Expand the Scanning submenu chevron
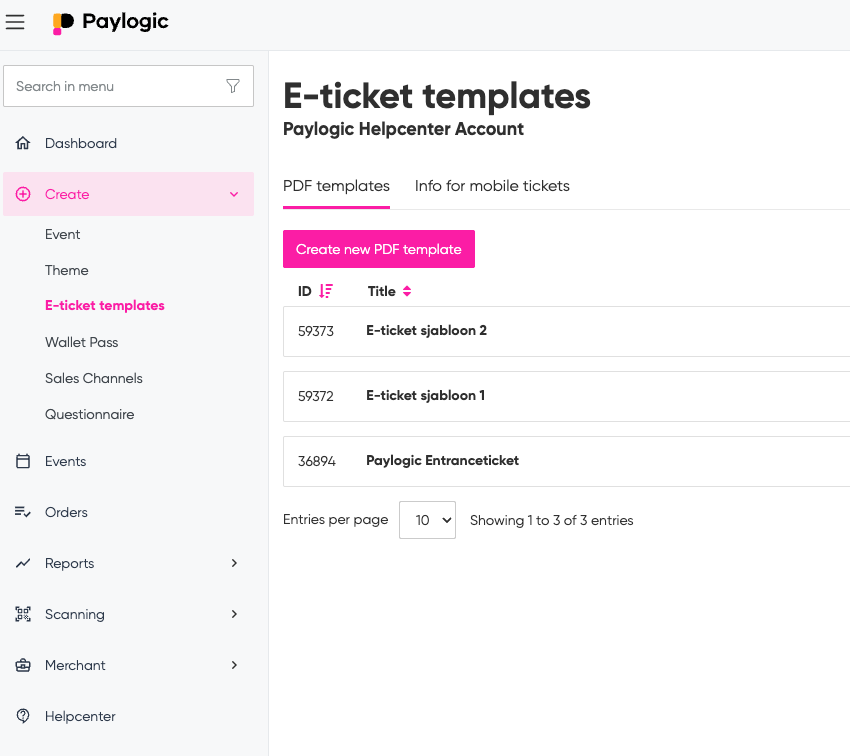This screenshot has width=850, height=756. [x=234, y=614]
